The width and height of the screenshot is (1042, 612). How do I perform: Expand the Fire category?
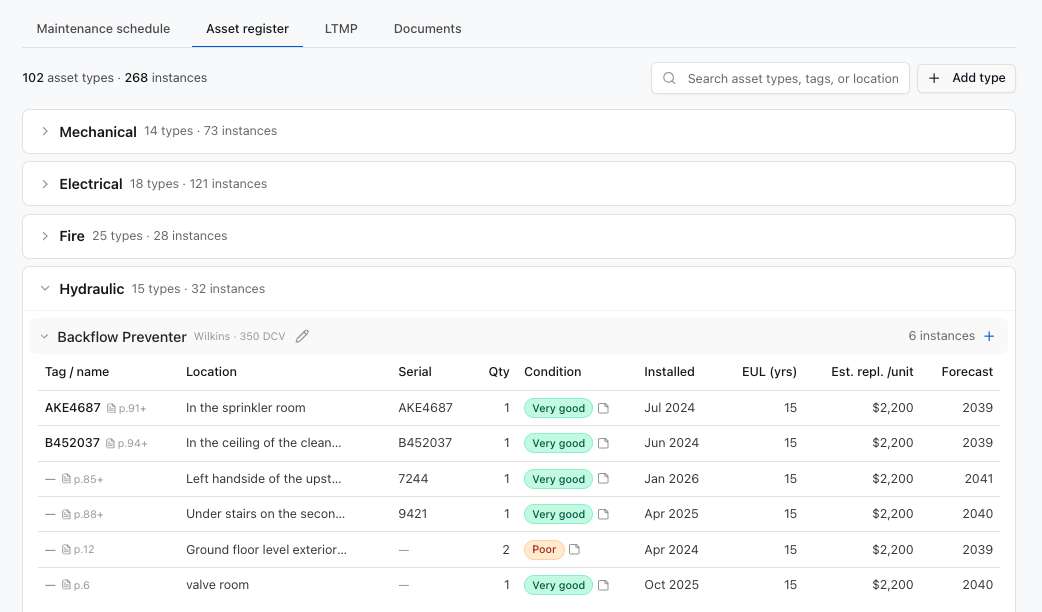tap(45, 236)
